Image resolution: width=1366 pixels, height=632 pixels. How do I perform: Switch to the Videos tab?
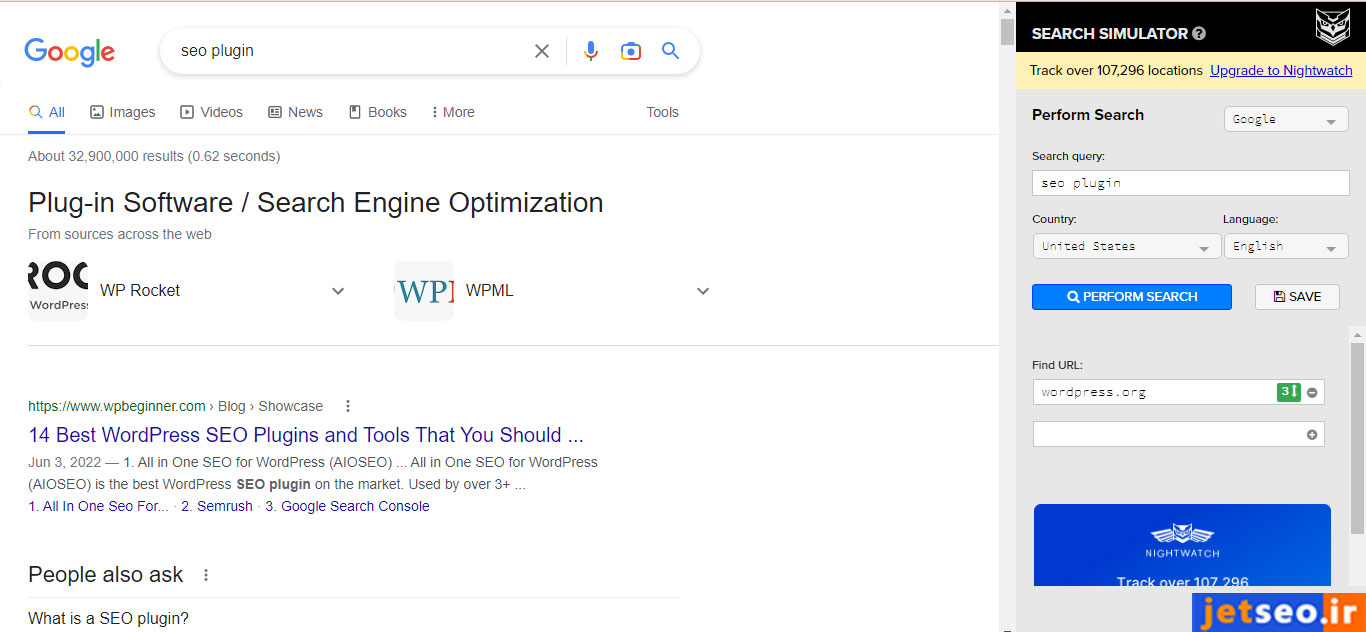(211, 112)
